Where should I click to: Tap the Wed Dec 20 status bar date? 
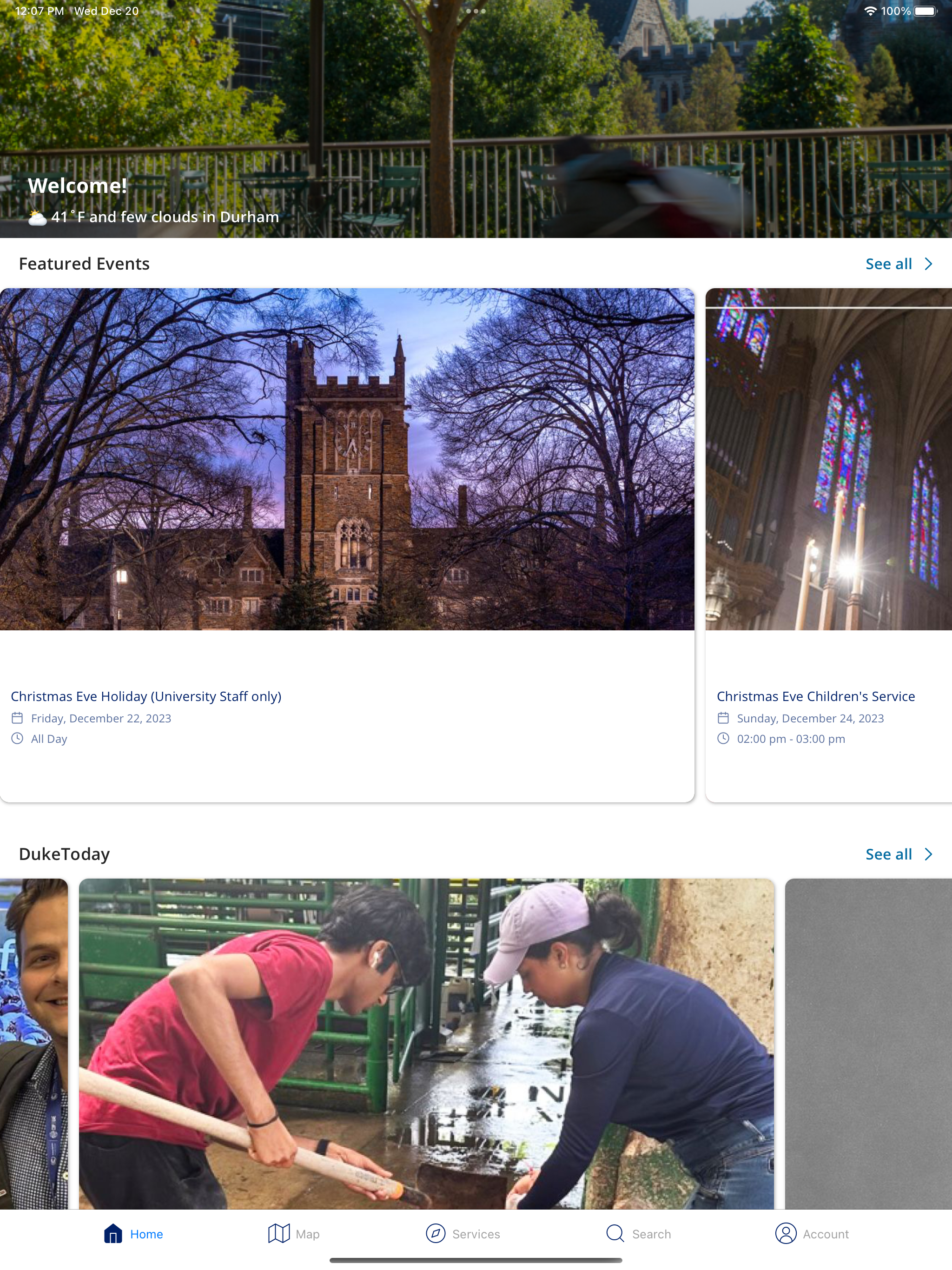[x=106, y=11]
